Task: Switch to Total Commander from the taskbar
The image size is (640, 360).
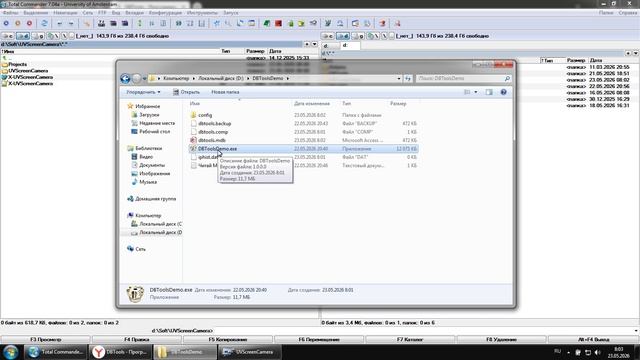Action: [x=56, y=352]
